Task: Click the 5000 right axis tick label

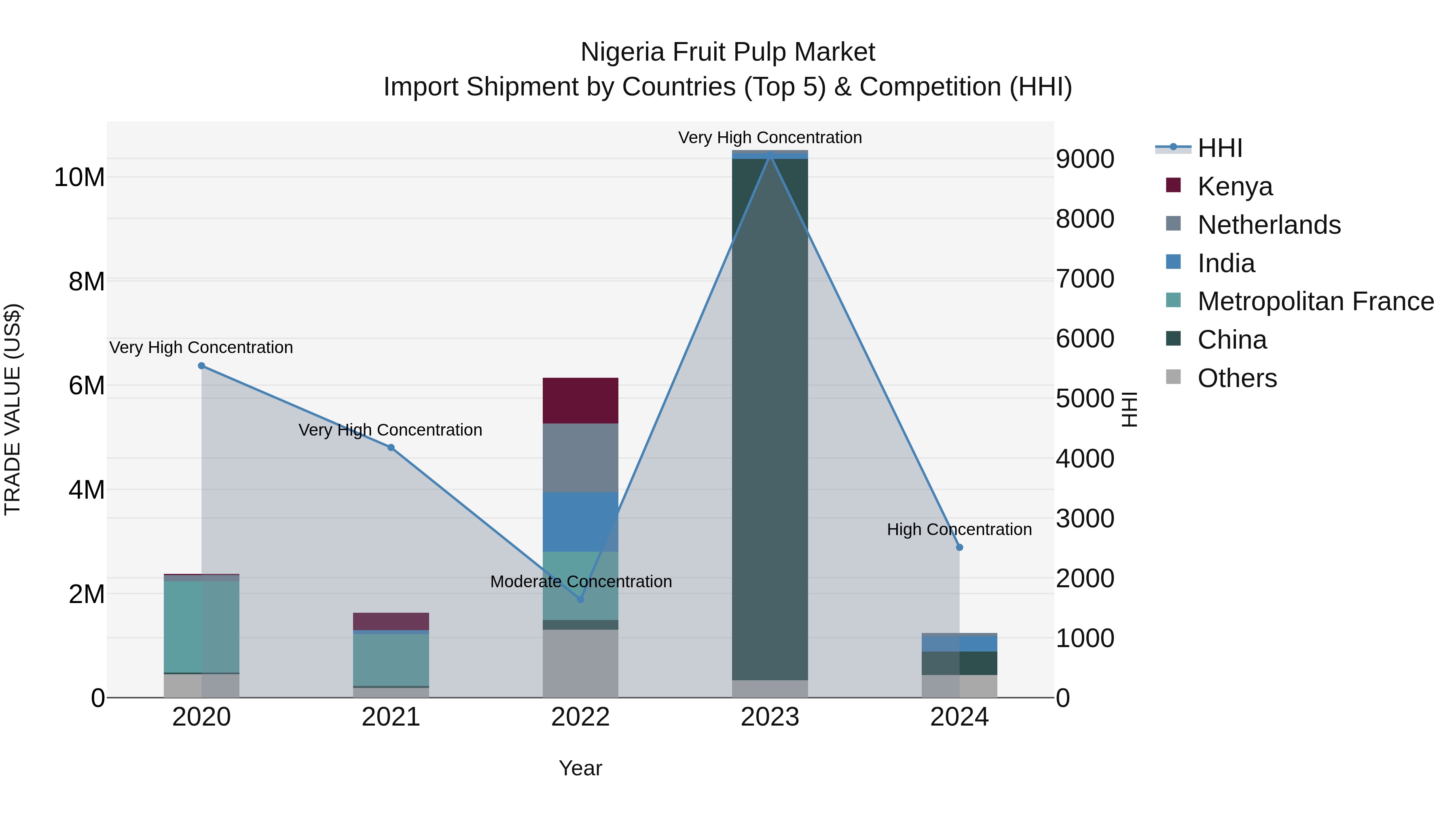Action: pyautogui.click(x=1085, y=398)
